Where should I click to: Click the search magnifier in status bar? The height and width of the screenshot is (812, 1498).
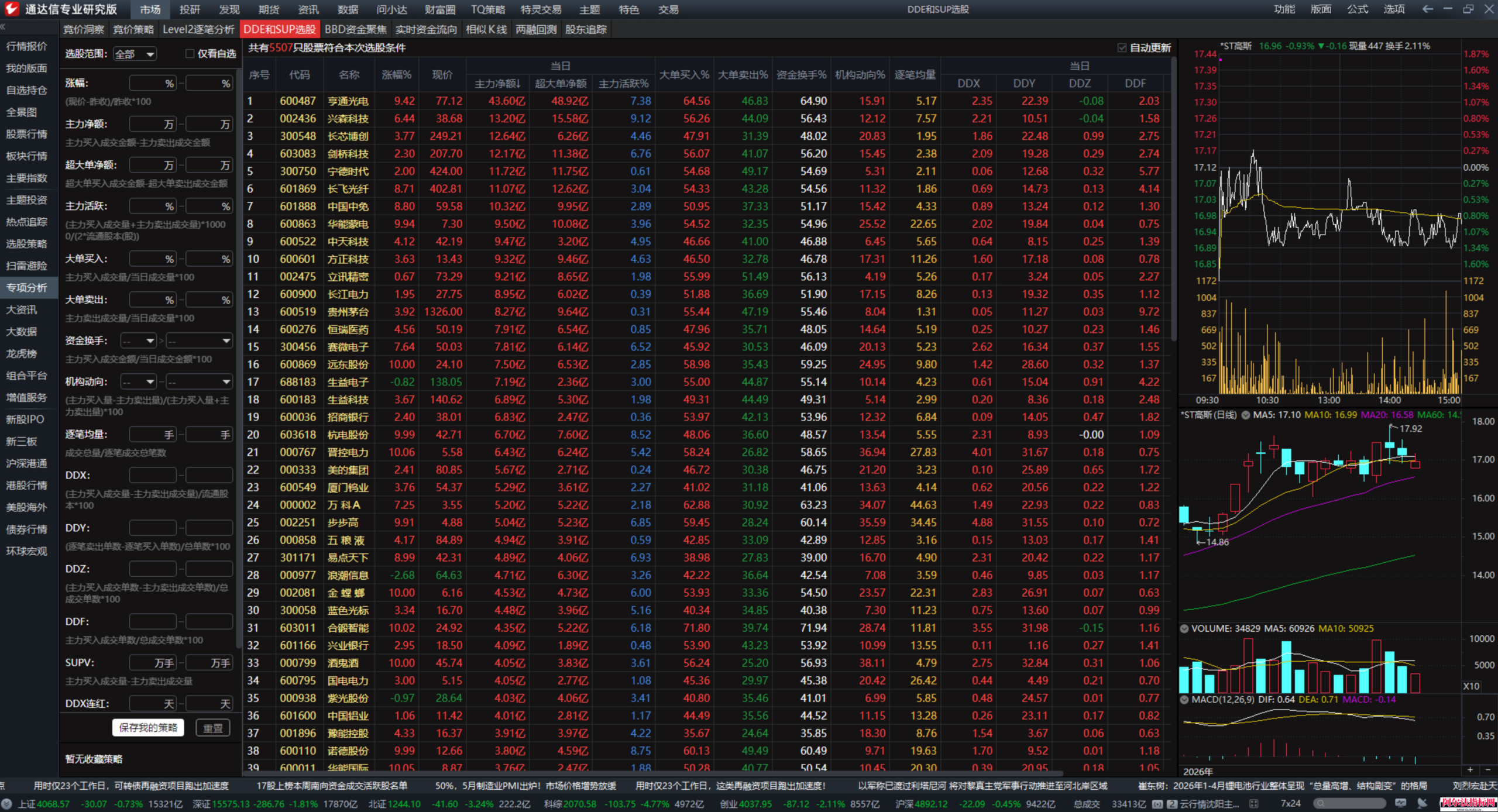click(x=1320, y=804)
